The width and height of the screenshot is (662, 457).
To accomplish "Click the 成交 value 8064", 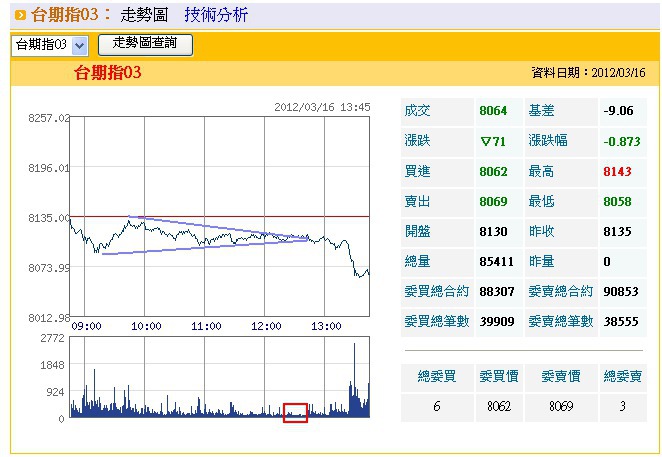I will pos(493,111).
